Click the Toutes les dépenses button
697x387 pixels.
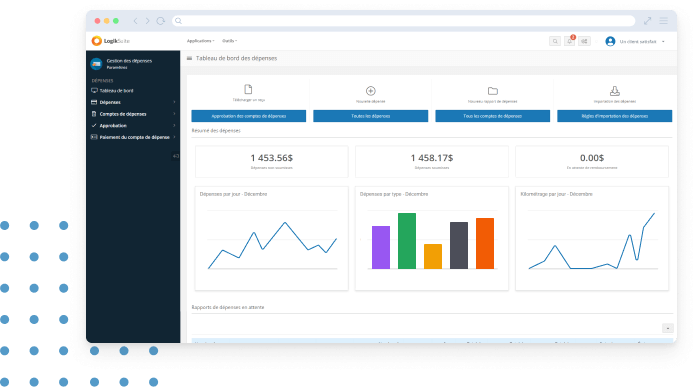coord(371,116)
